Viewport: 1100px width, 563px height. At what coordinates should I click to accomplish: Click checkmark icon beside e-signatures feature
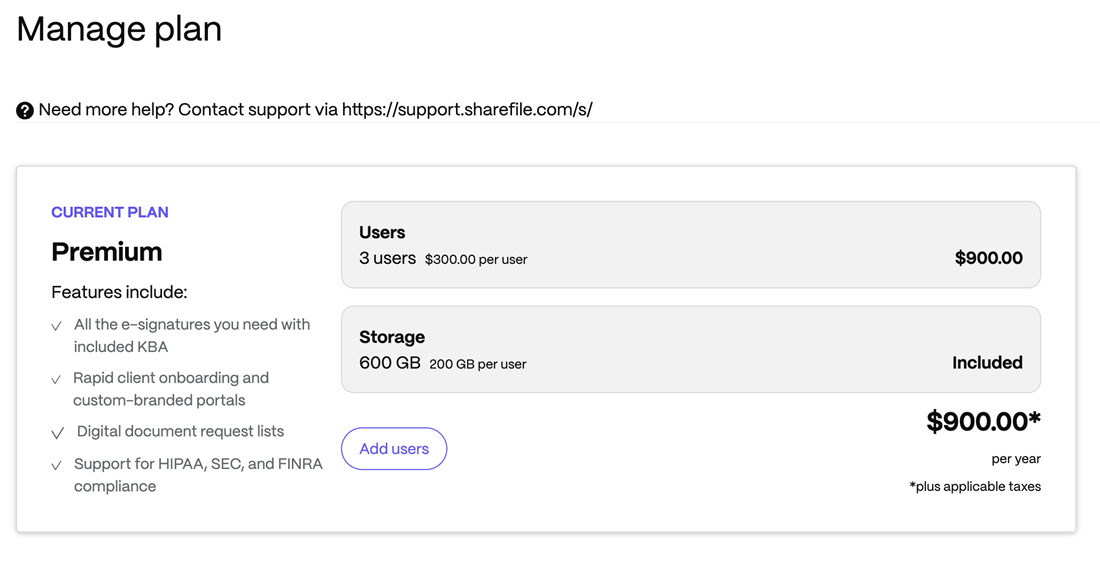coord(57,326)
